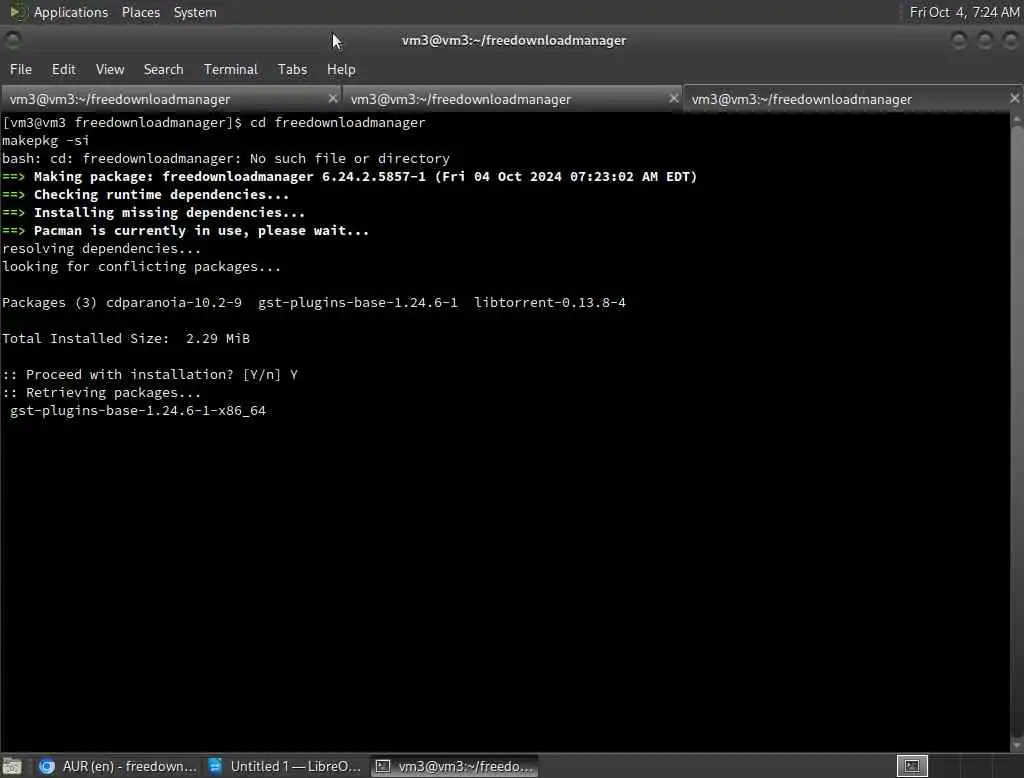The width and height of the screenshot is (1024, 778).
Task: Click 'Pacman is currently in use' line
Action: point(185,231)
